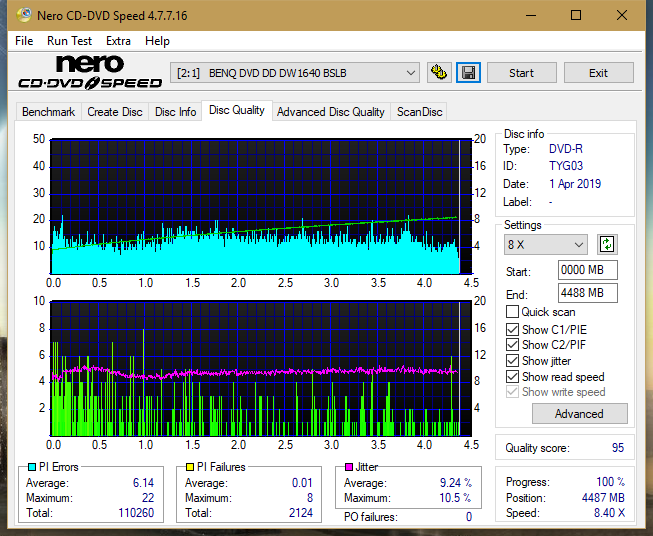Click the magenta Jitter legend swatch
The height and width of the screenshot is (536, 653).
349,467
